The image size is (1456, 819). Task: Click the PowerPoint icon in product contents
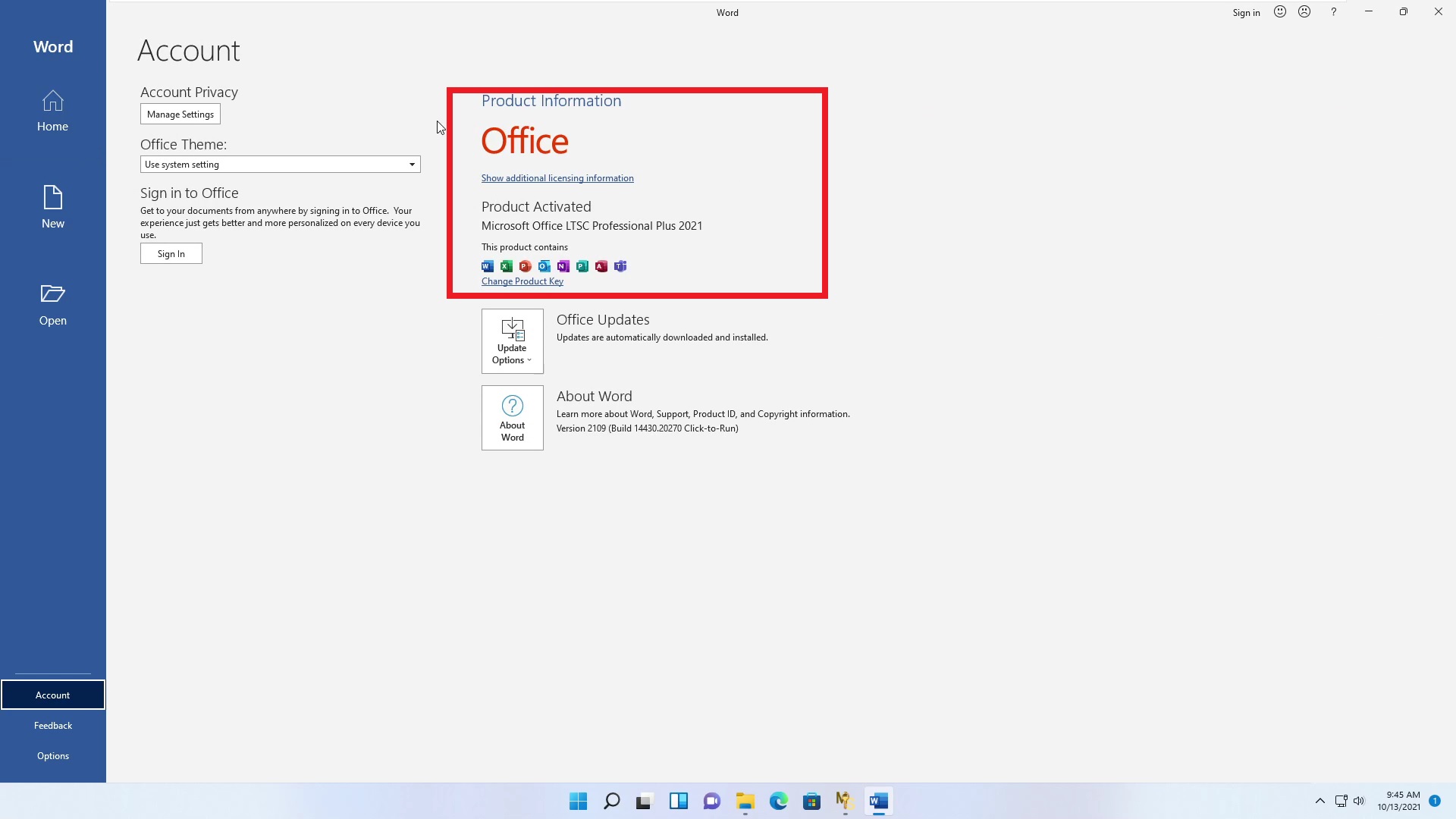click(526, 266)
